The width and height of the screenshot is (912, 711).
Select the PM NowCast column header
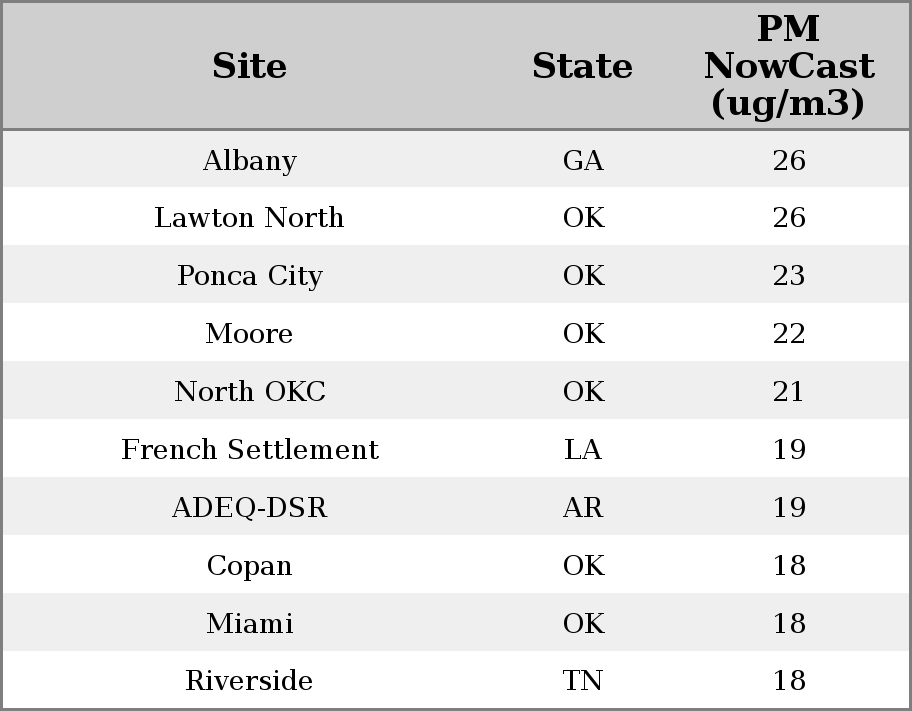(x=788, y=67)
